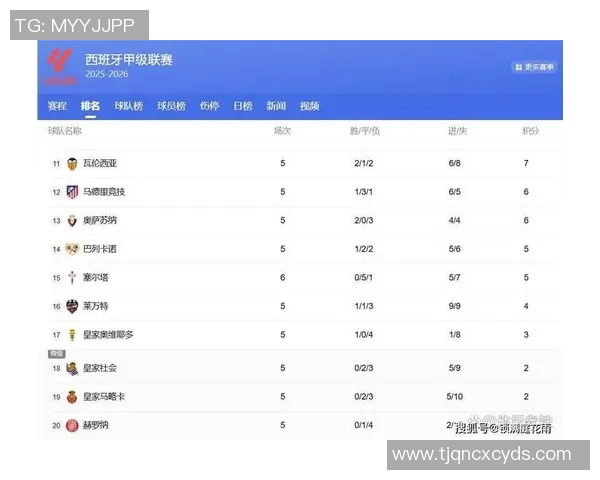The height and width of the screenshot is (480, 600).
Task: Click 4/4 goals in 奥萨苏纳 row
Action: (x=455, y=220)
